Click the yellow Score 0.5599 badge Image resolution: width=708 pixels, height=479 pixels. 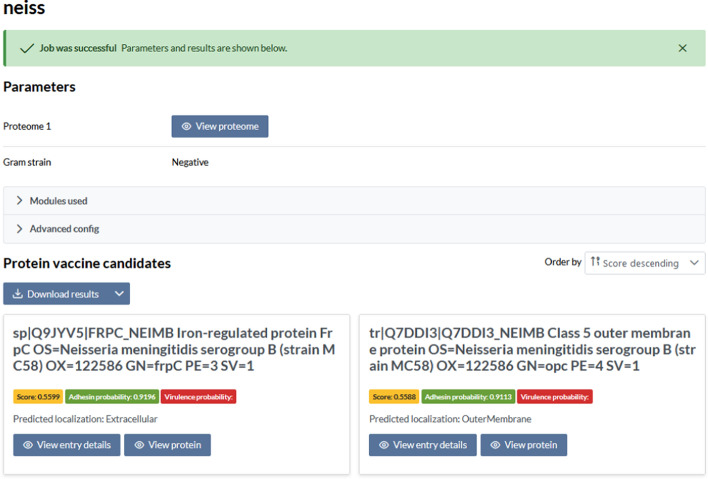click(38, 397)
